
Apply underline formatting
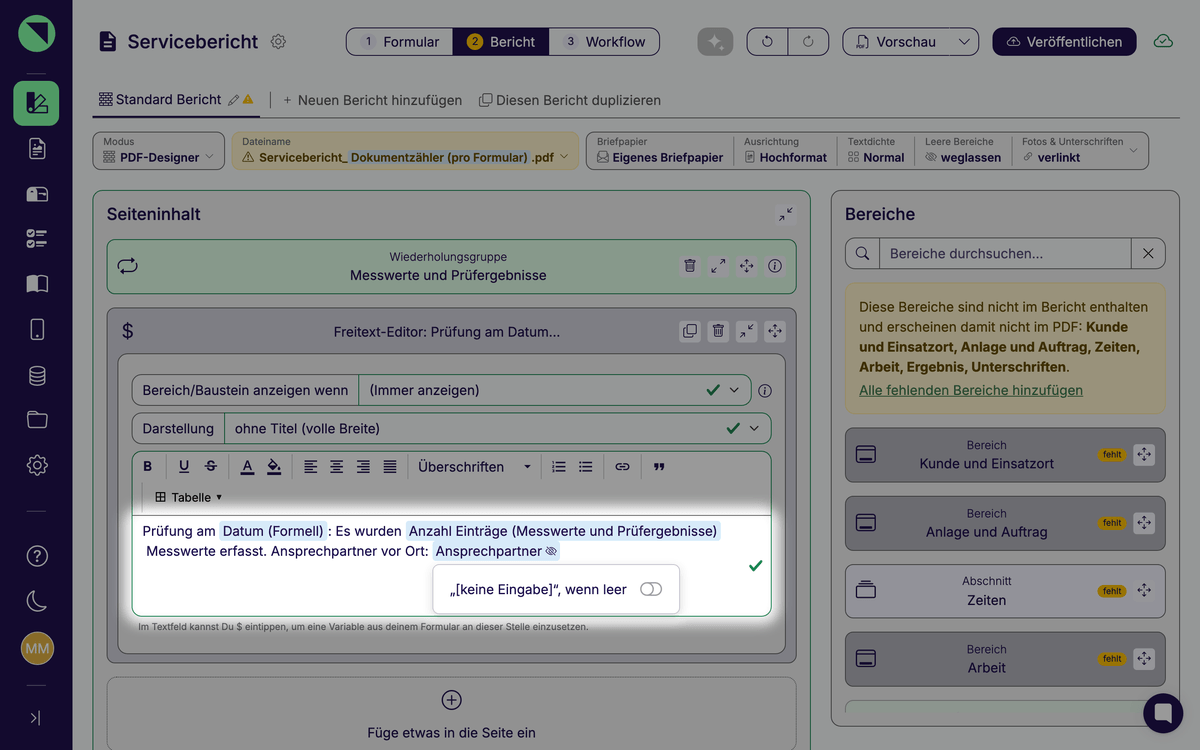point(184,466)
